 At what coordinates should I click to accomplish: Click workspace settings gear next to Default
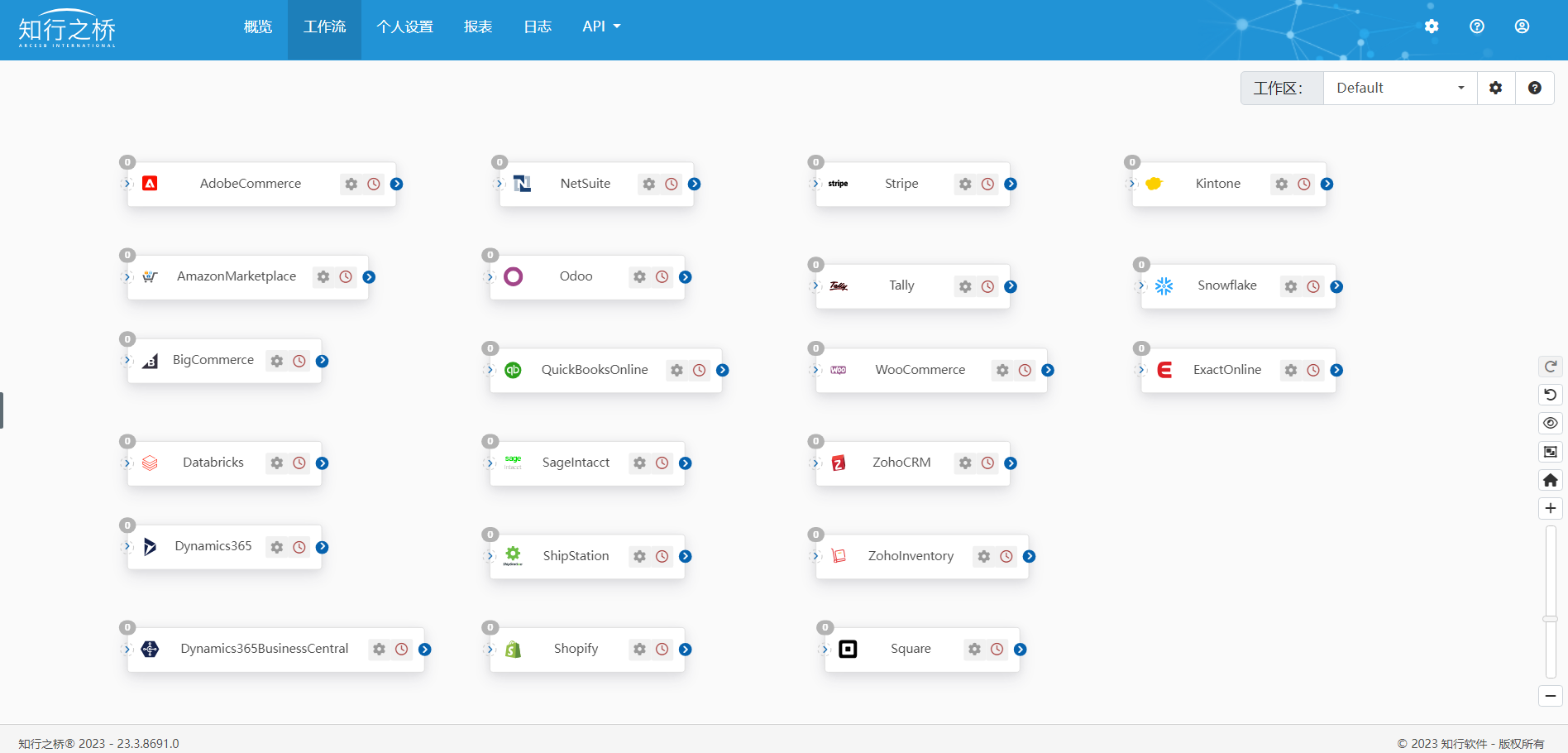pyautogui.click(x=1496, y=88)
